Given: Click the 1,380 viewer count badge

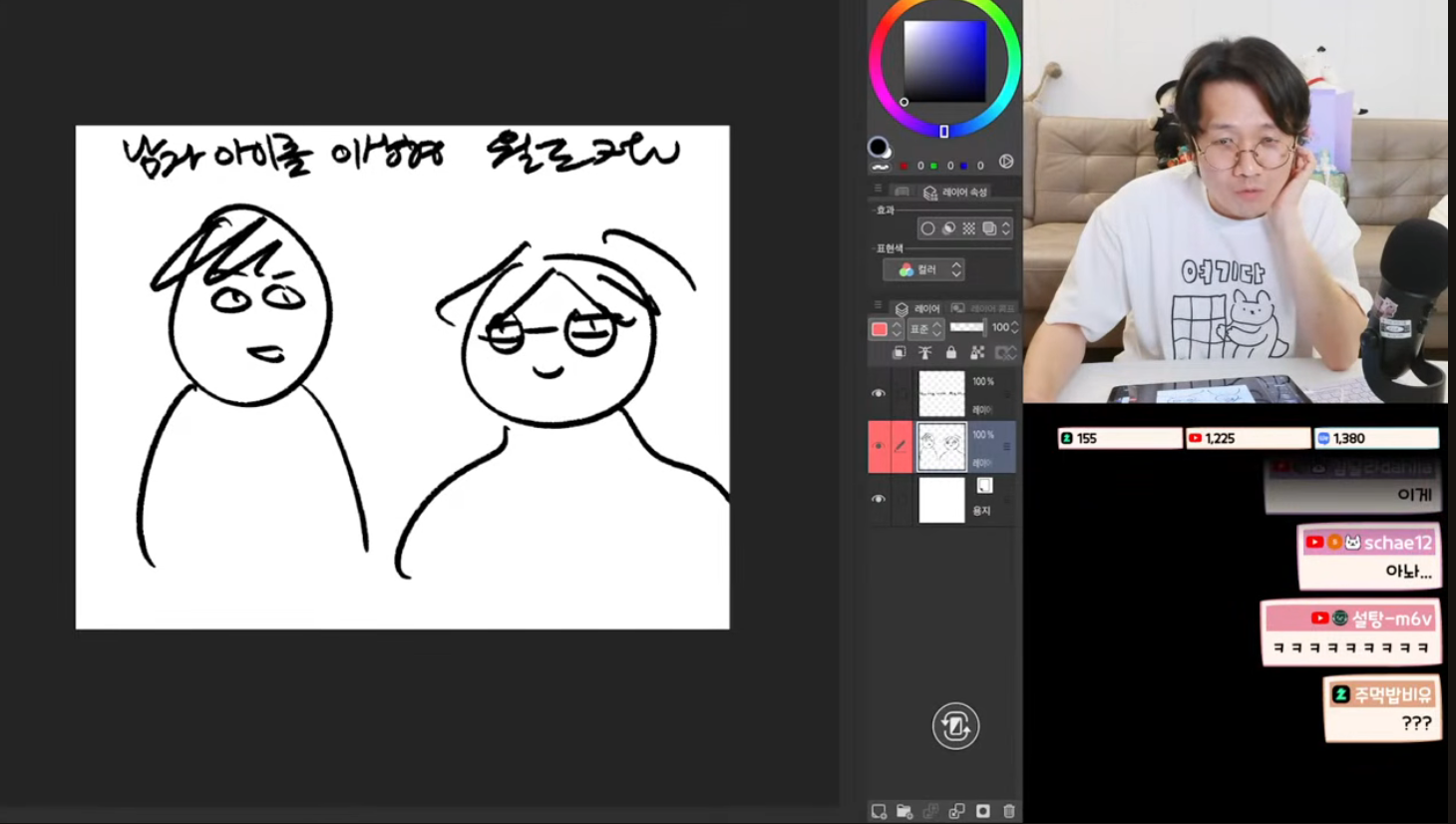Looking at the screenshot, I should point(1376,438).
